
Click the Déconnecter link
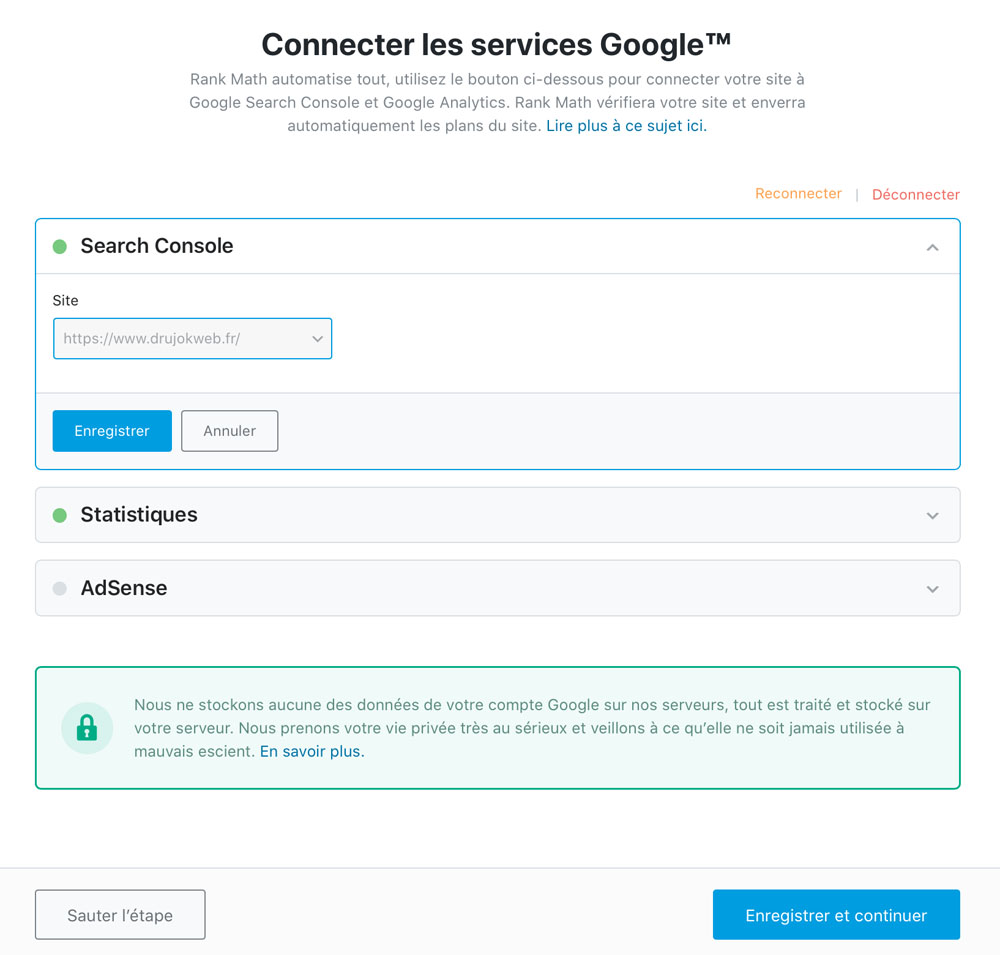915,195
